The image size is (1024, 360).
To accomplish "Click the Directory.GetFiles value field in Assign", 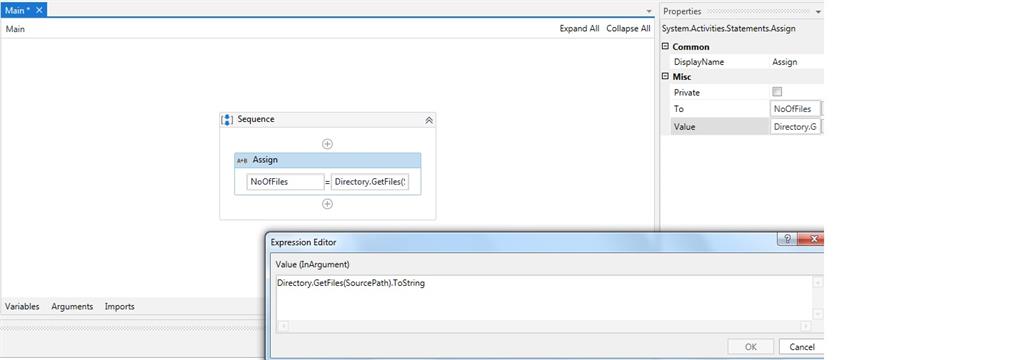I will coord(370,182).
